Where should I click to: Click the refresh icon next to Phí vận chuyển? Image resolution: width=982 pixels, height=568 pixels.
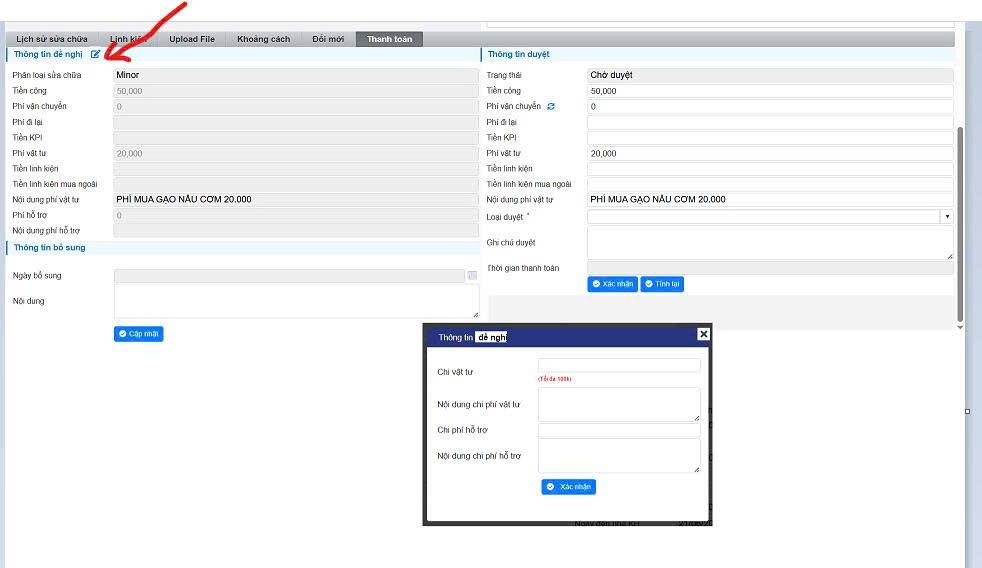(550, 106)
